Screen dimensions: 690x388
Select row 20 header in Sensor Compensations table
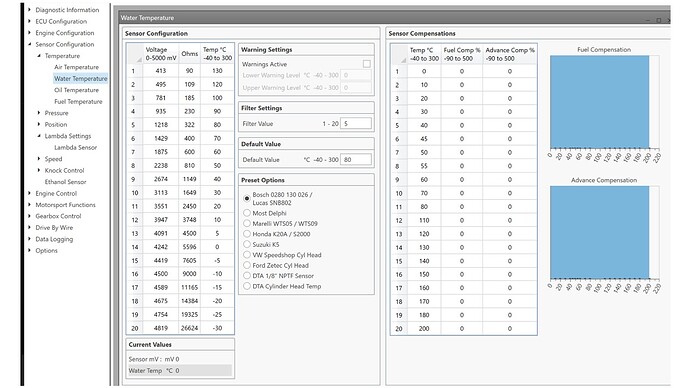click(399, 328)
